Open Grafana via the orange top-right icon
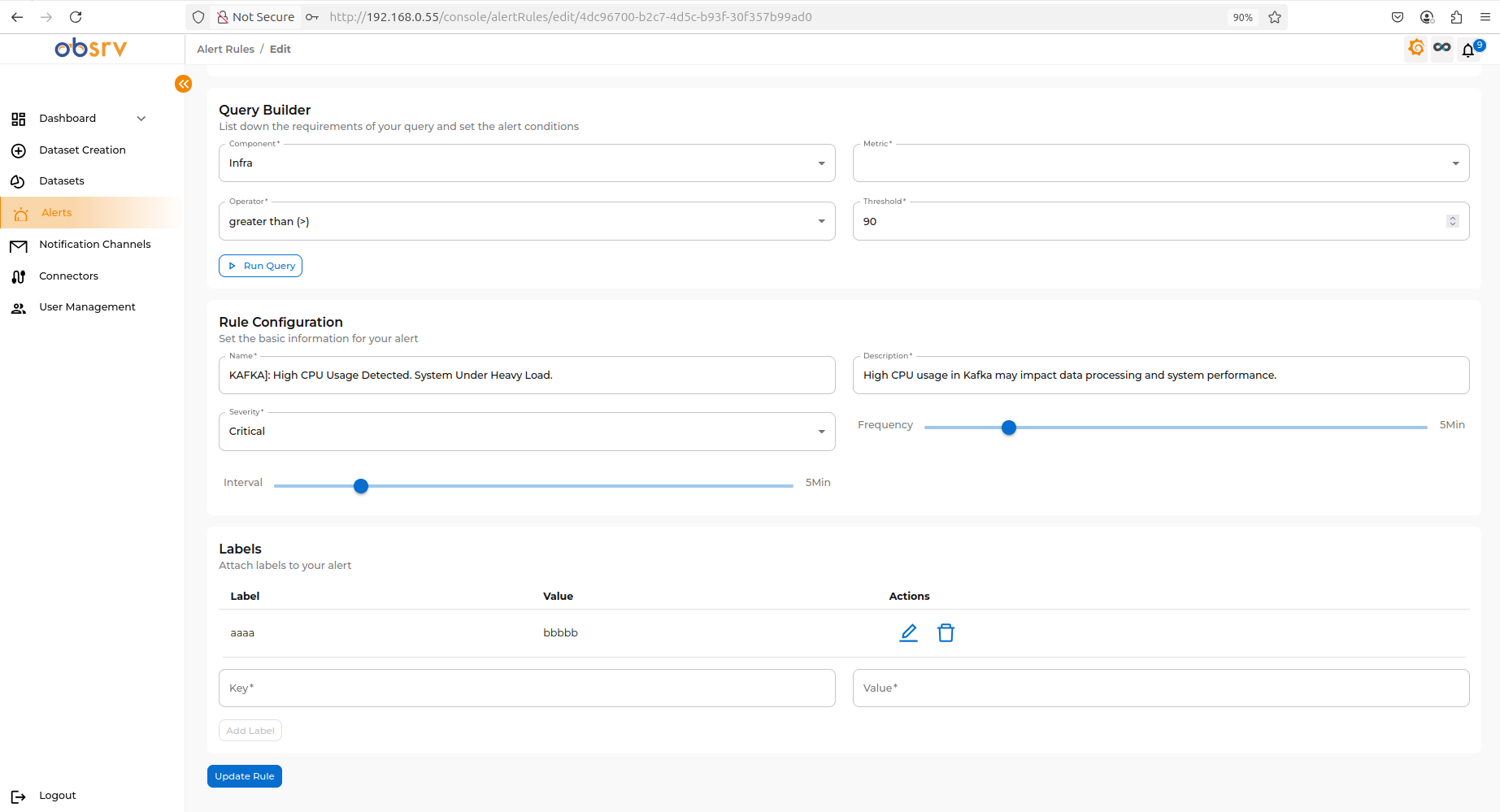 pyautogui.click(x=1416, y=48)
